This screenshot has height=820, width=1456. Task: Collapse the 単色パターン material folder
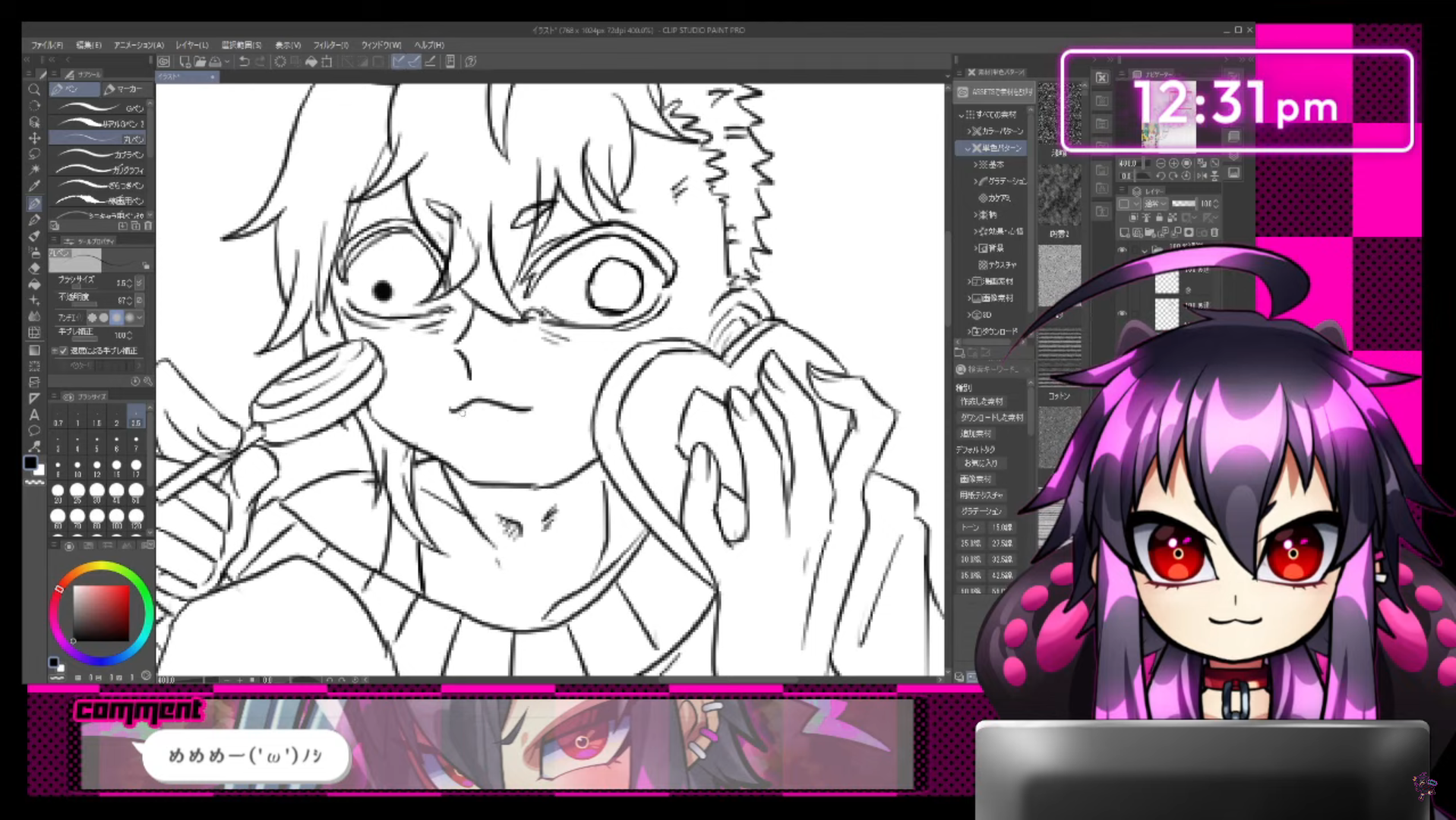coord(968,148)
